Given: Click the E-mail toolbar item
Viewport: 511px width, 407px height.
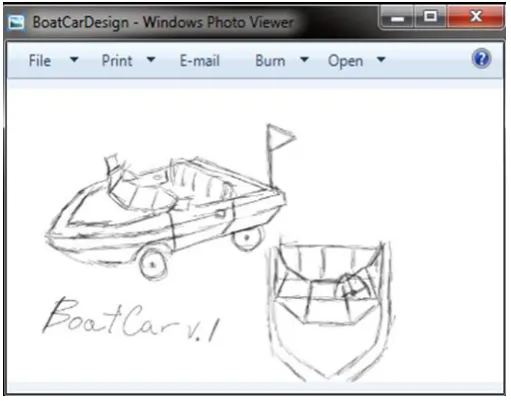Looking at the screenshot, I should [200, 61].
